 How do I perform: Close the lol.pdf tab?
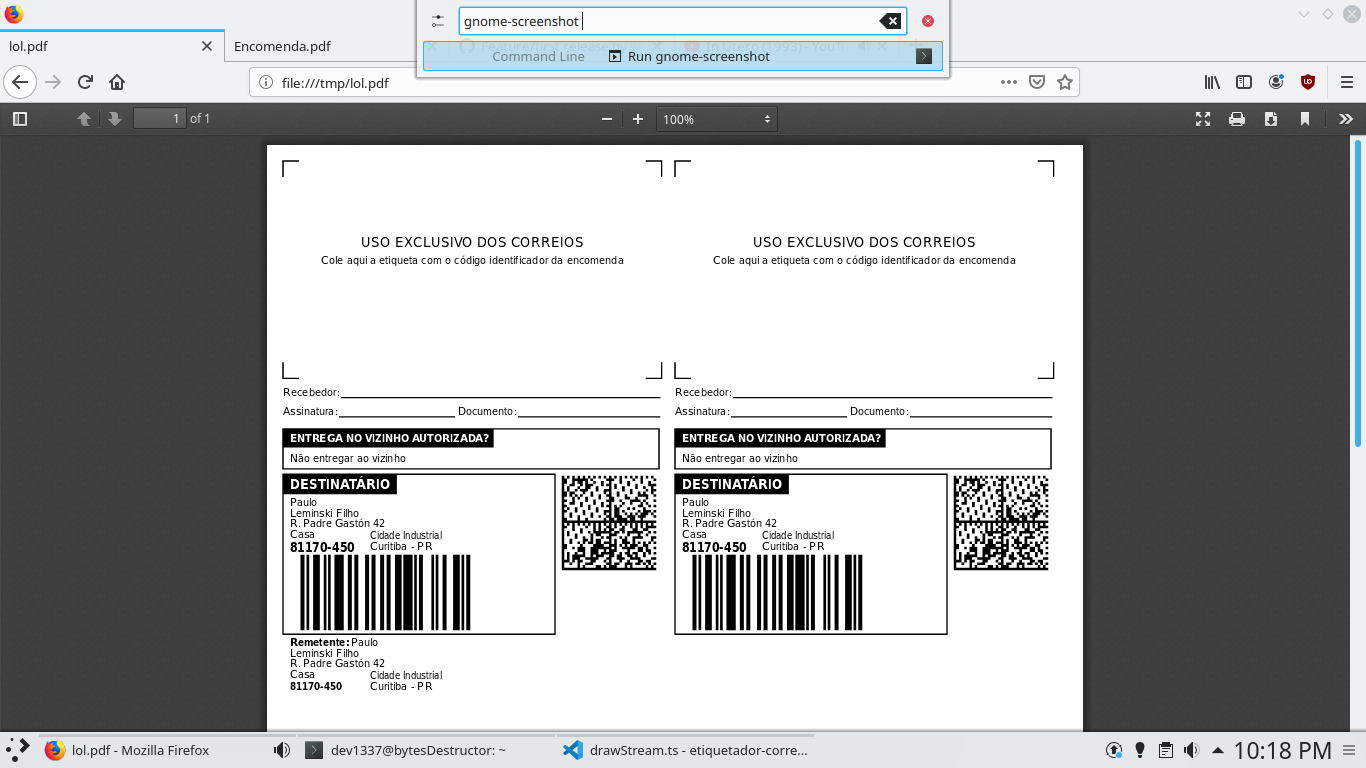[x=207, y=46]
